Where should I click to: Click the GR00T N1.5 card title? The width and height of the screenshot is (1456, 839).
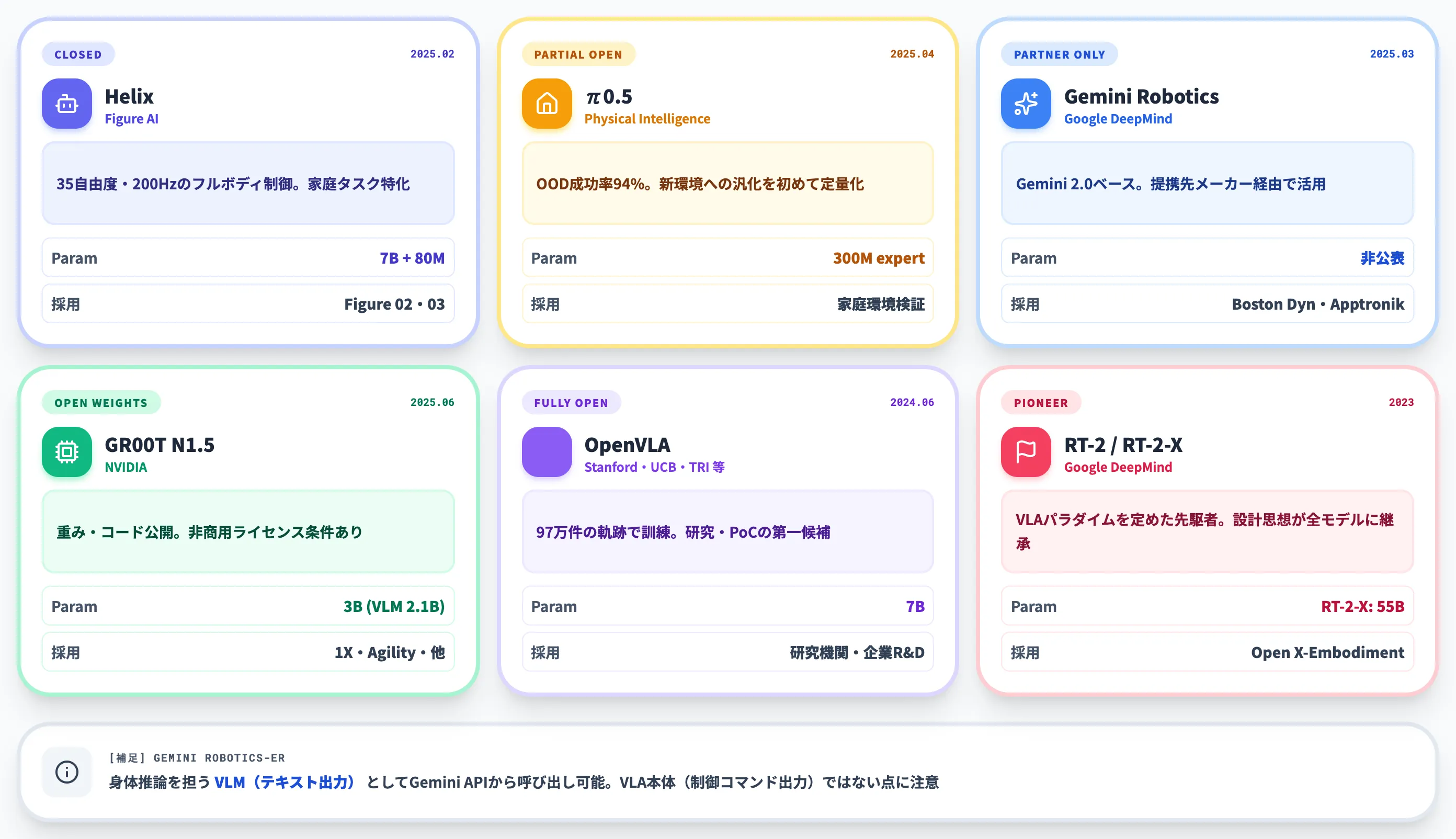click(160, 445)
